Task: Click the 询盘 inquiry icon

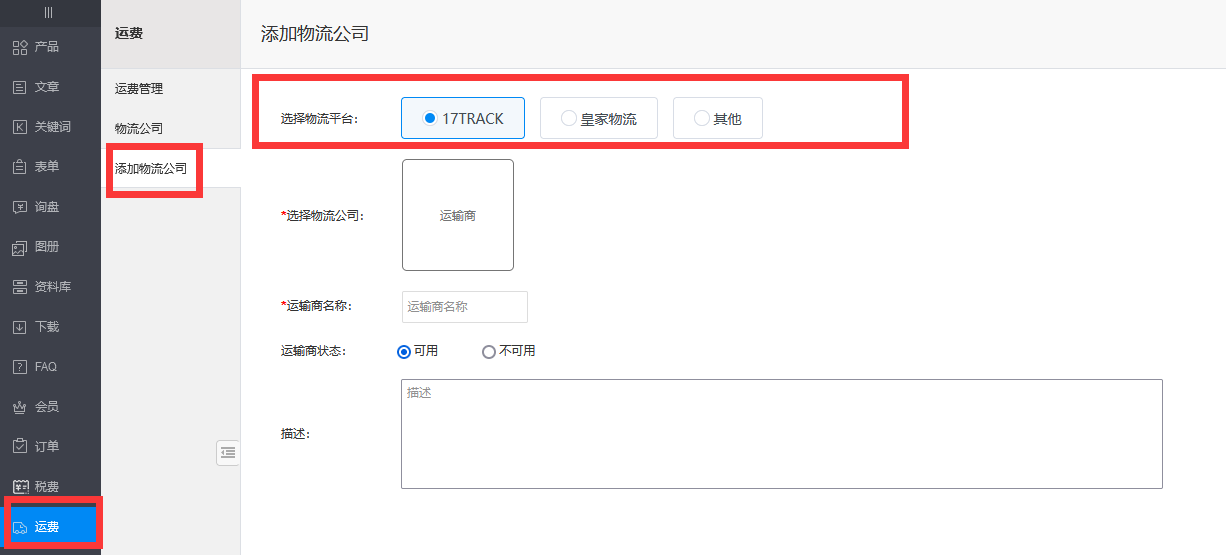Action: coord(19,207)
